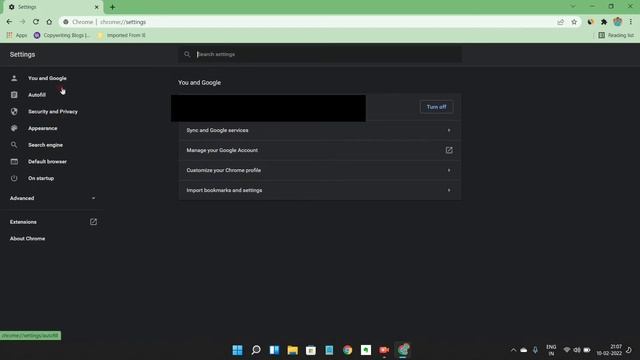Open the home page icon
This screenshot has width=640, height=360.
tap(49, 22)
